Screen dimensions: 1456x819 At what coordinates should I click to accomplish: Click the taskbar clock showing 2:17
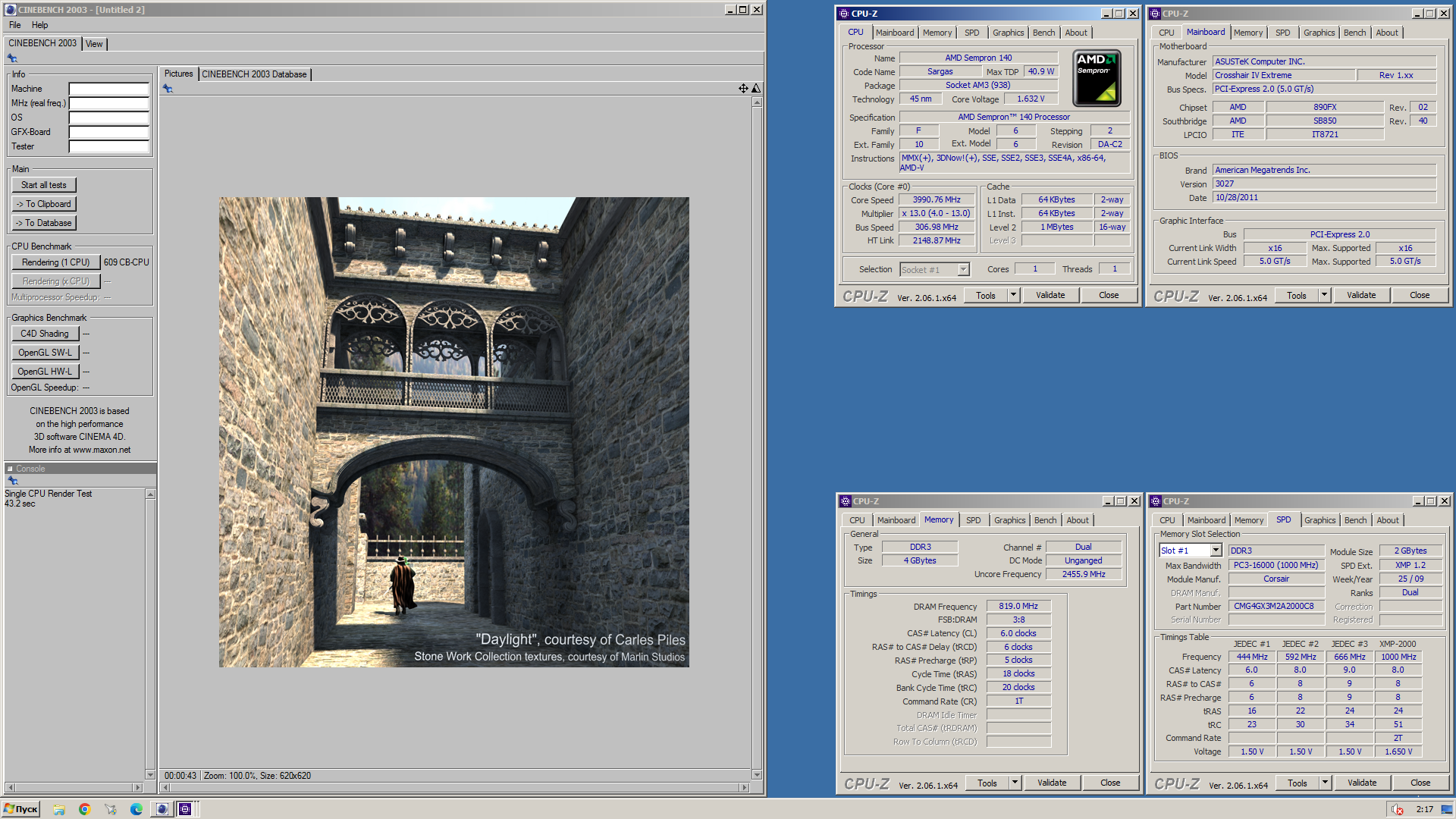pos(1425,809)
